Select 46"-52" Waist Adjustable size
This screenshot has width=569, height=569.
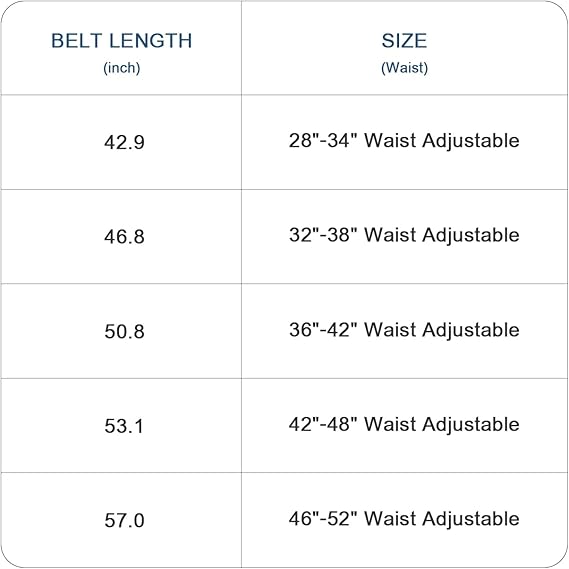pos(404,519)
